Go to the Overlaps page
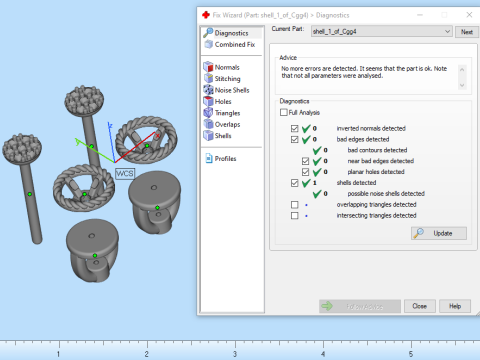The width and height of the screenshot is (480, 360). pyautogui.click(x=227, y=124)
